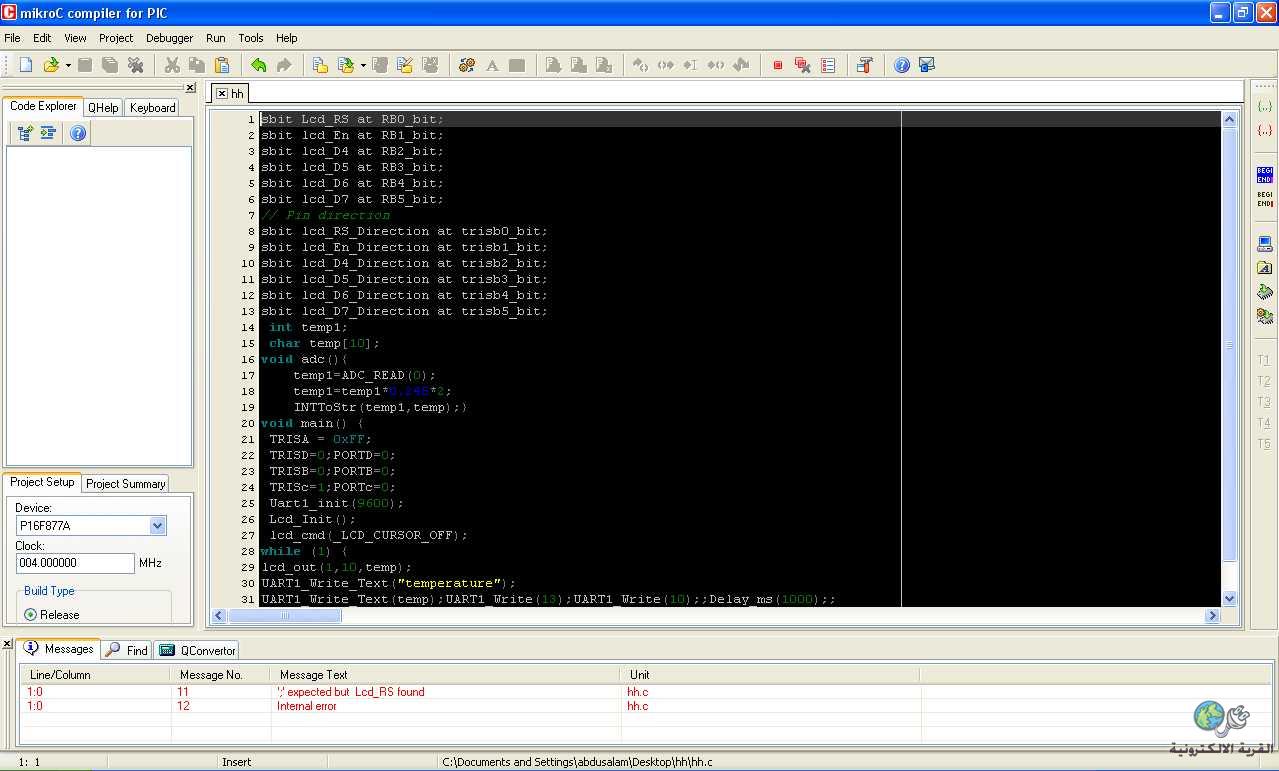Click the Code Explorer help icon
Image resolution: width=1279 pixels, height=771 pixels.
tap(78, 133)
